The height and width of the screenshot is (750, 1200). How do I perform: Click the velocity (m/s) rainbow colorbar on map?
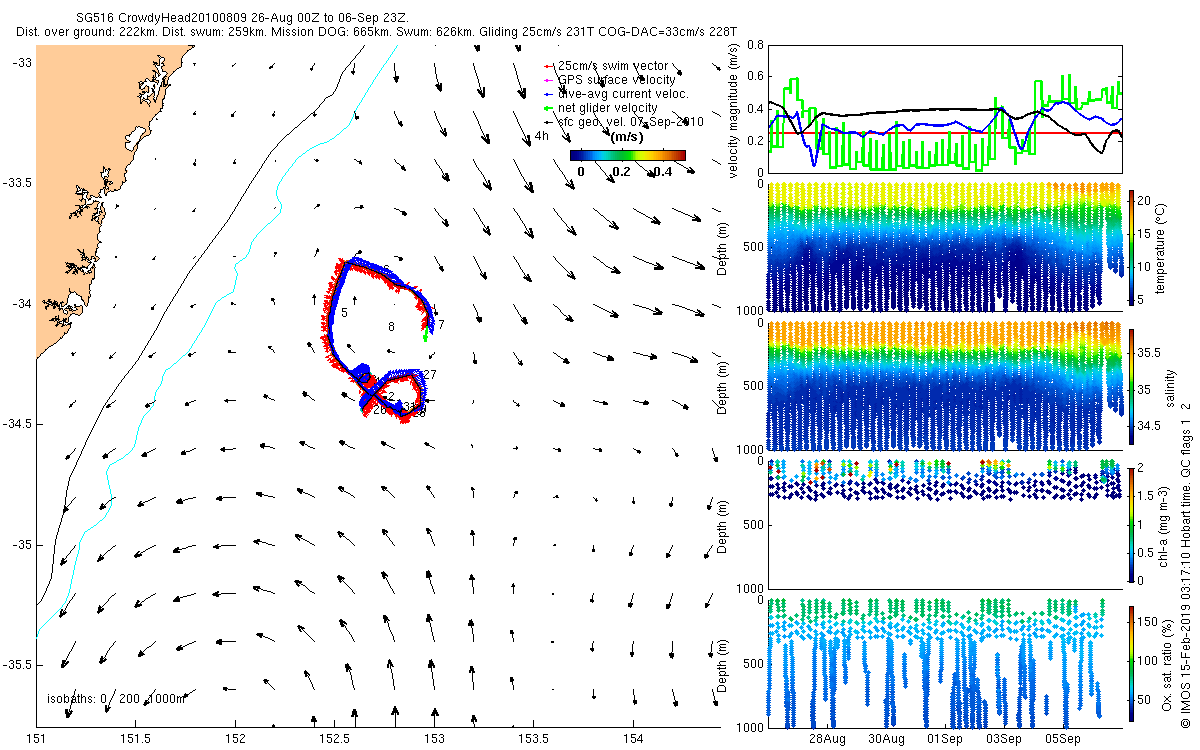click(627, 156)
